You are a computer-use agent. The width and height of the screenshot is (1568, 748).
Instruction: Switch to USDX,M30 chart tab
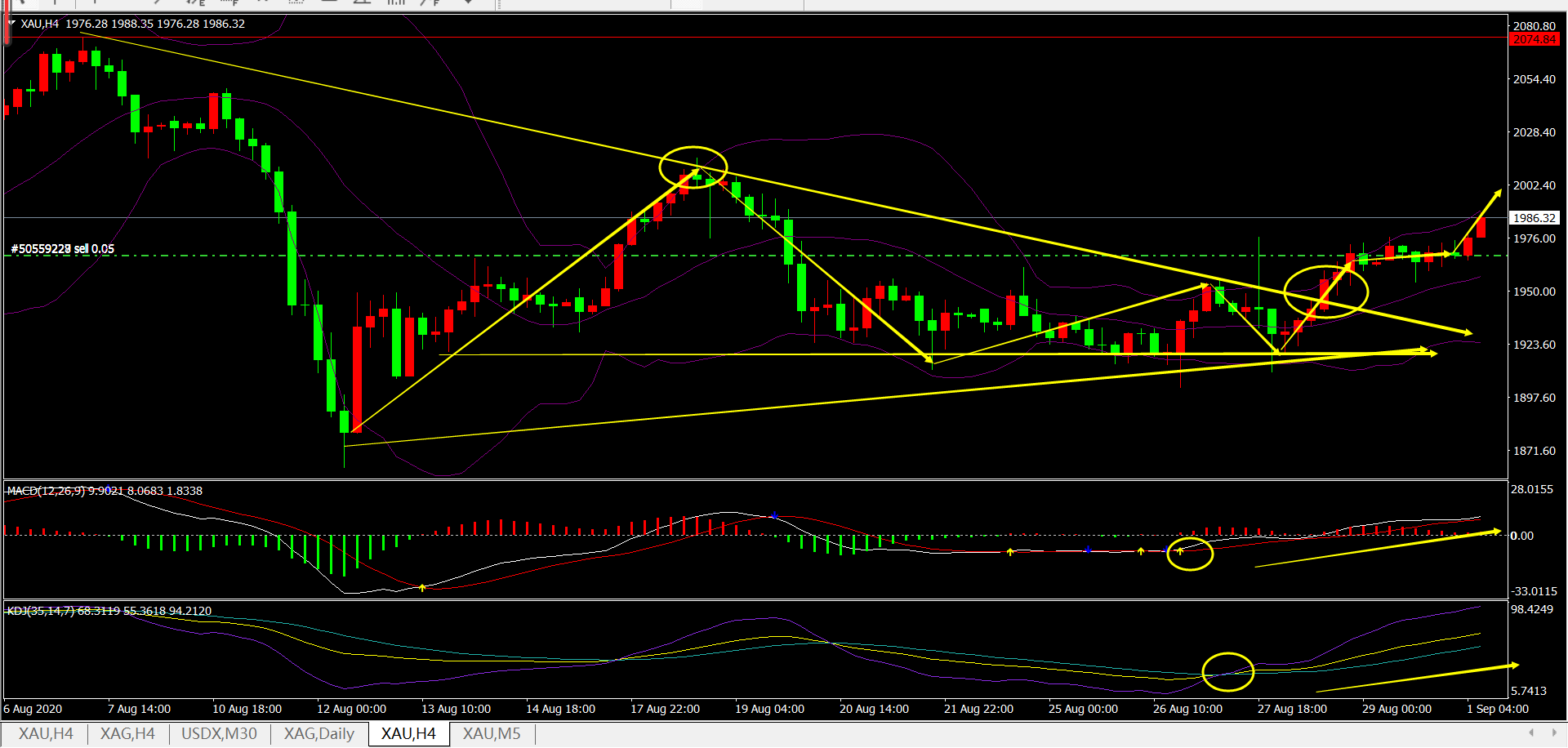(219, 733)
